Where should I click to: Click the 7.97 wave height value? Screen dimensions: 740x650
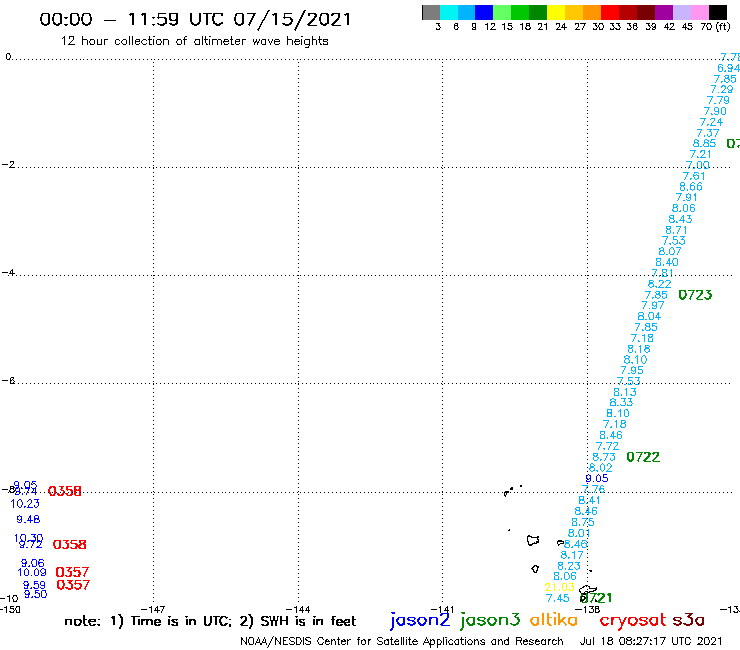pos(653,305)
